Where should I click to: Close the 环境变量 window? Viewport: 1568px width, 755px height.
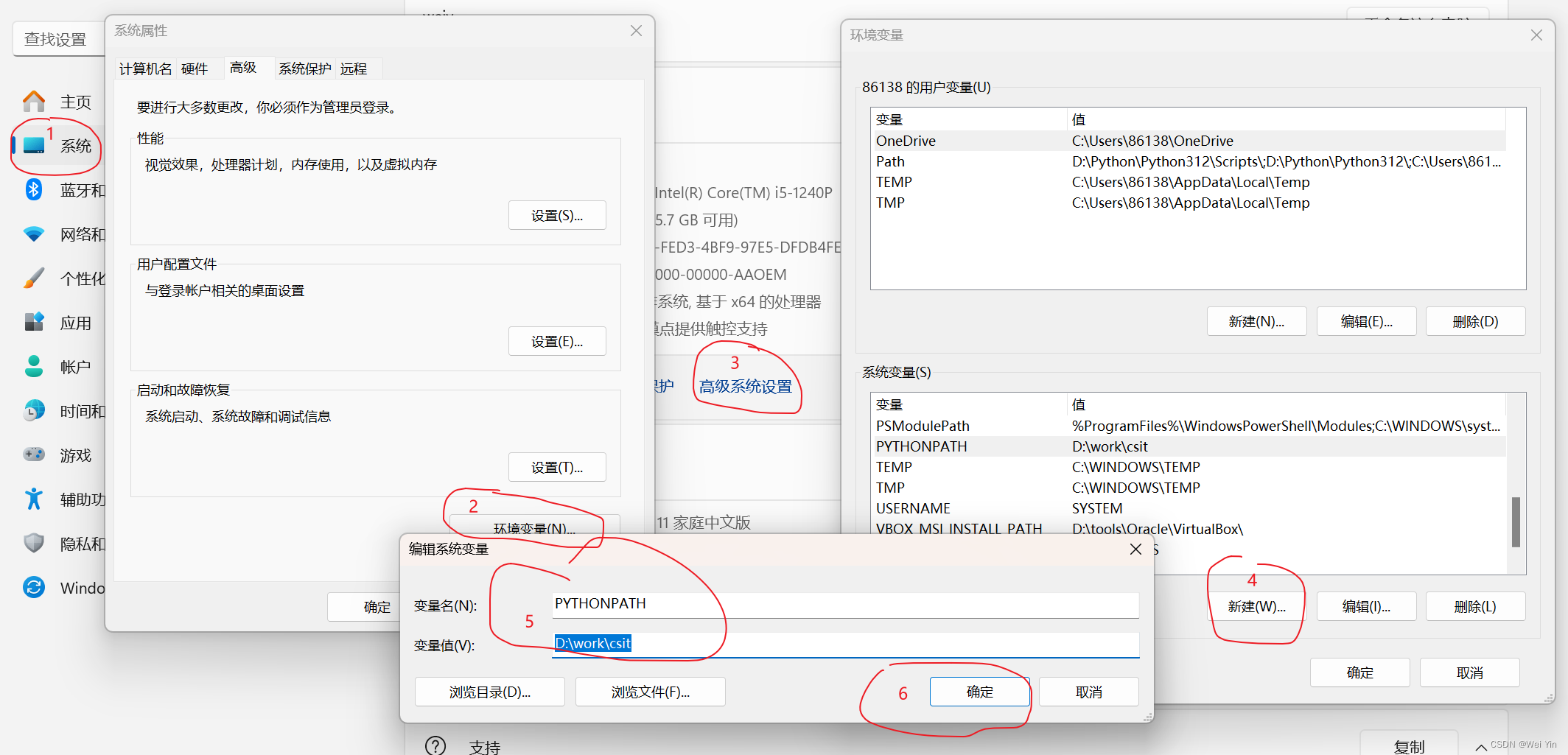[1536, 35]
